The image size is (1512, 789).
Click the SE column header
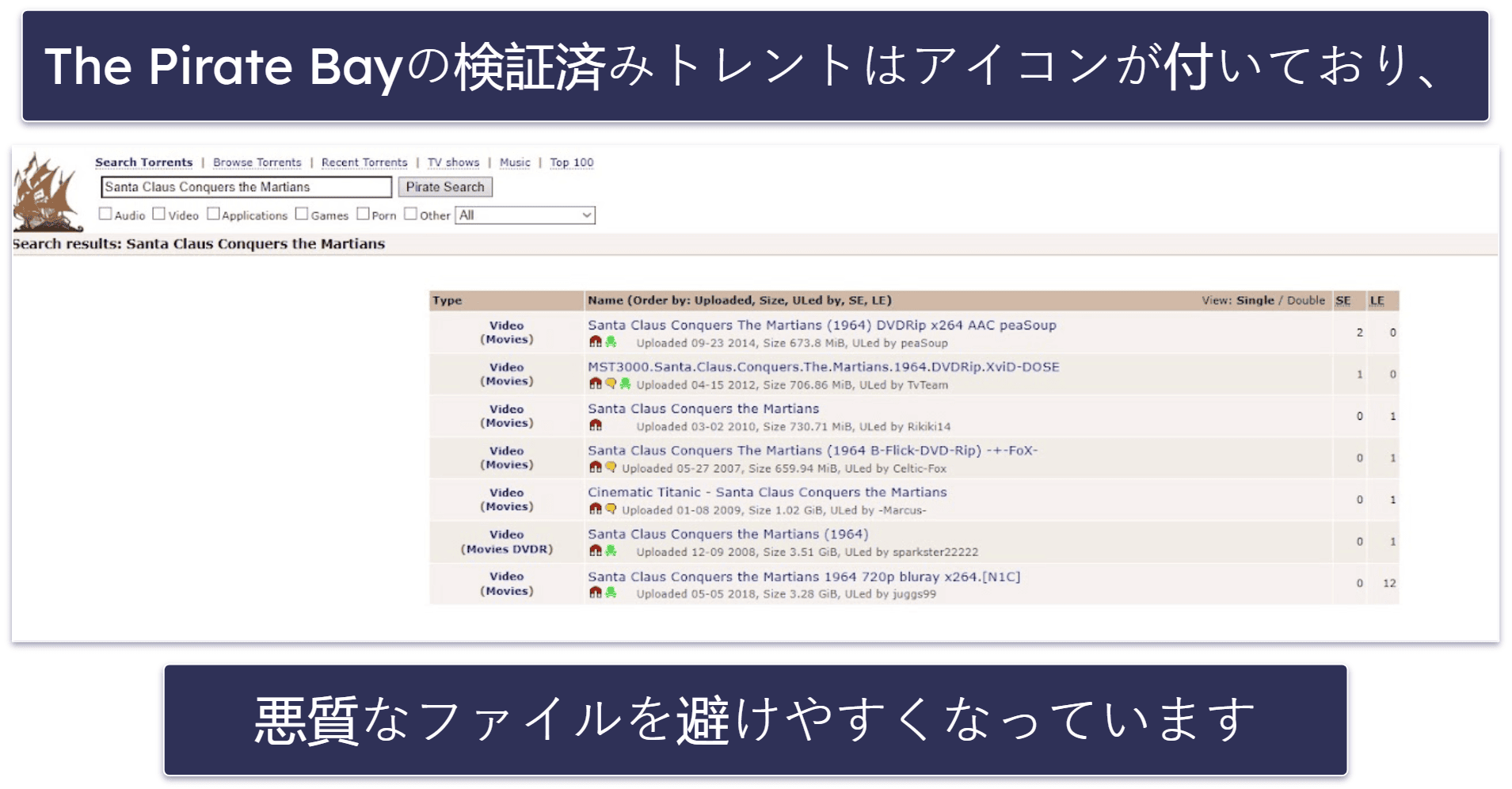(1343, 300)
